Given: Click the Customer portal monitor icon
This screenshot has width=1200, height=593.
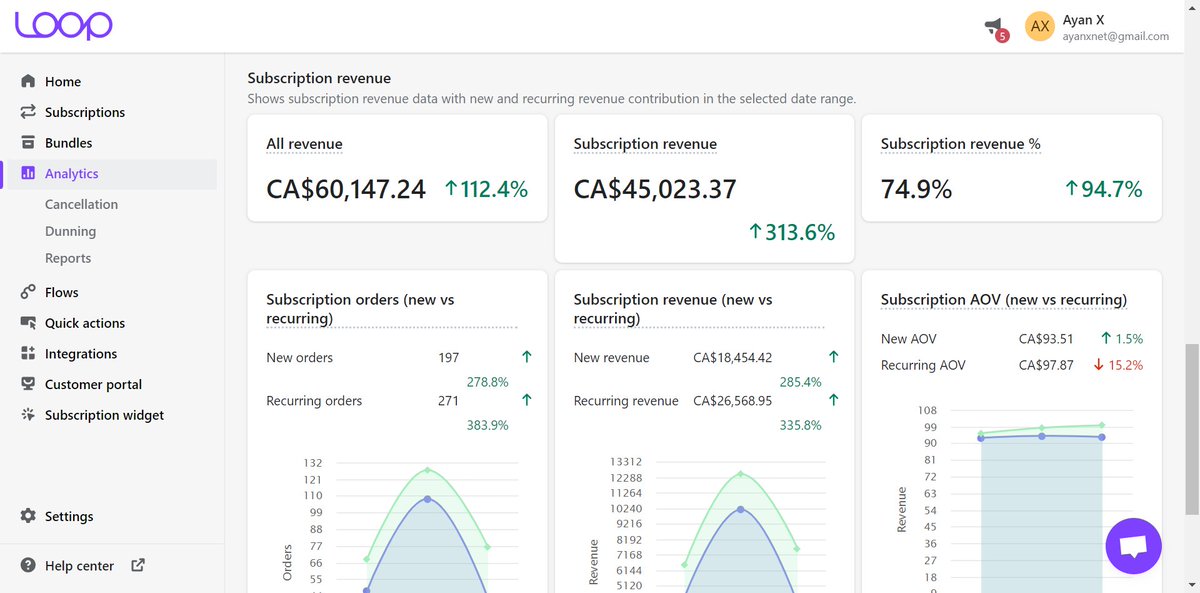Looking at the screenshot, I should [28, 384].
